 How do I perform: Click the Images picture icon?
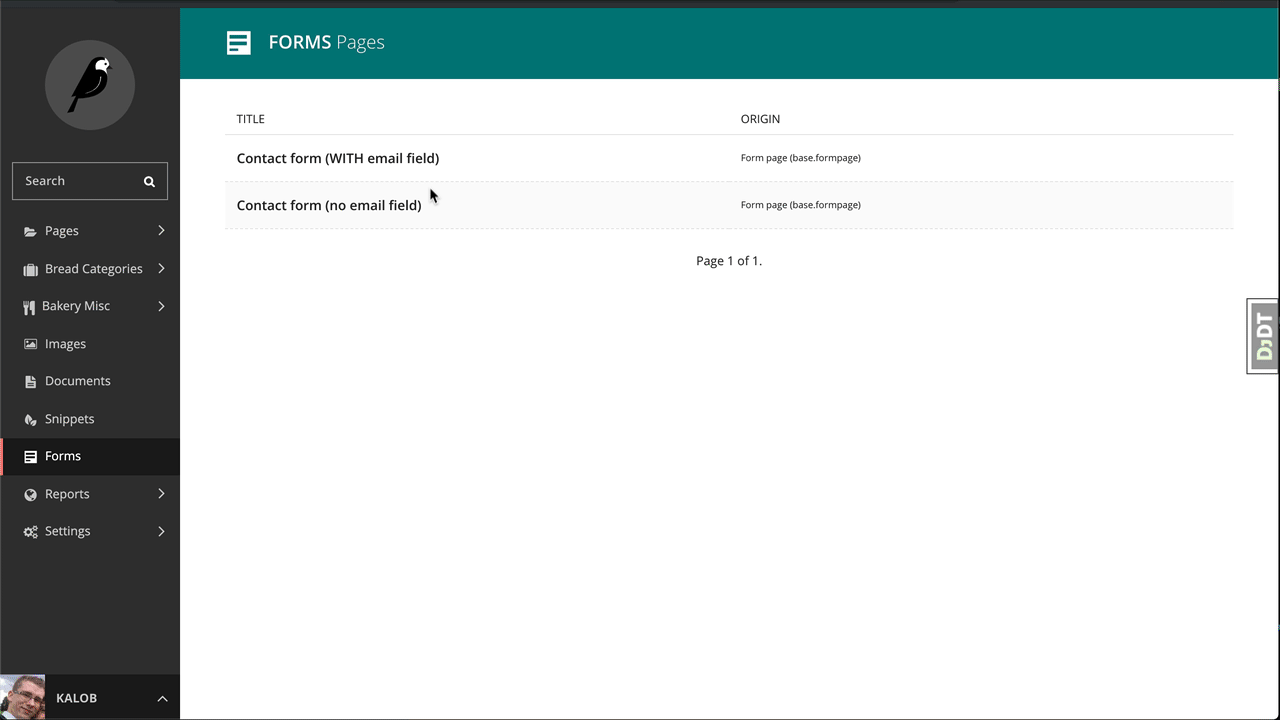pyautogui.click(x=30, y=344)
